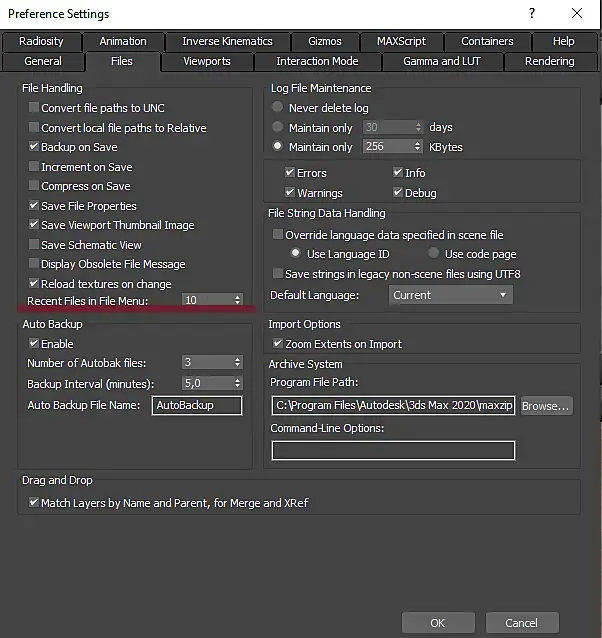Click Backup Interval minutes spinner arrows

tap(238, 383)
